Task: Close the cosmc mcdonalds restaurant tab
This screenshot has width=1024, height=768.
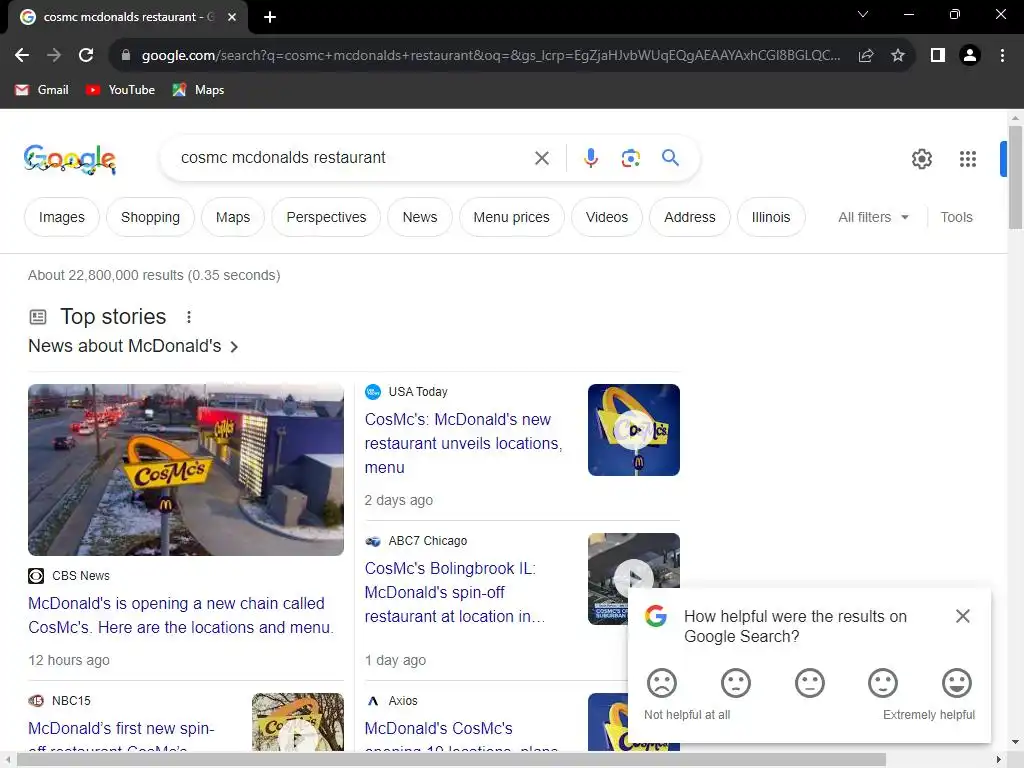Action: [232, 17]
